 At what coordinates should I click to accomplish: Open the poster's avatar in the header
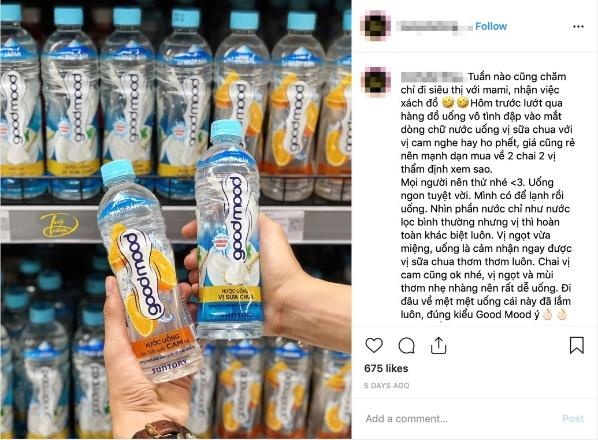pos(375,26)
